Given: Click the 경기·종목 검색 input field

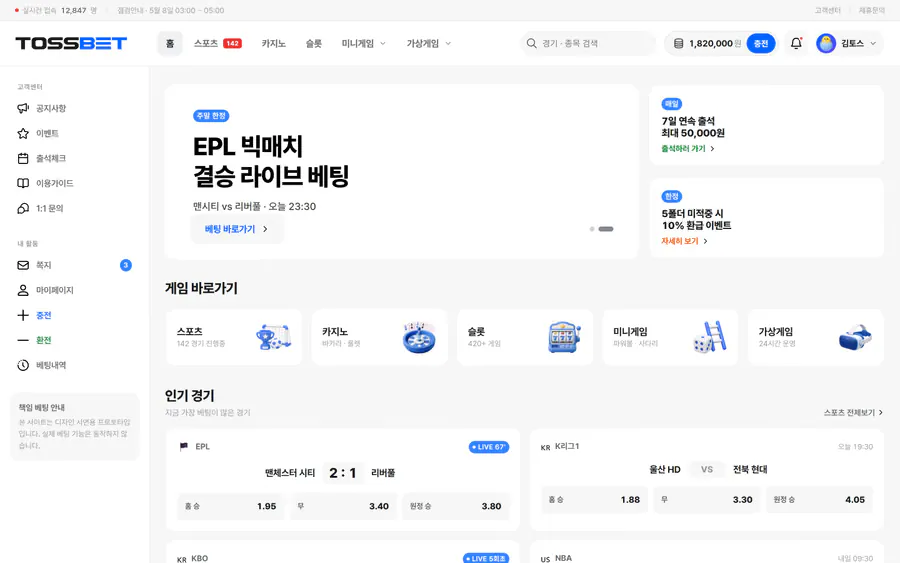Looking at the screenshot, I should pos(588,44).
